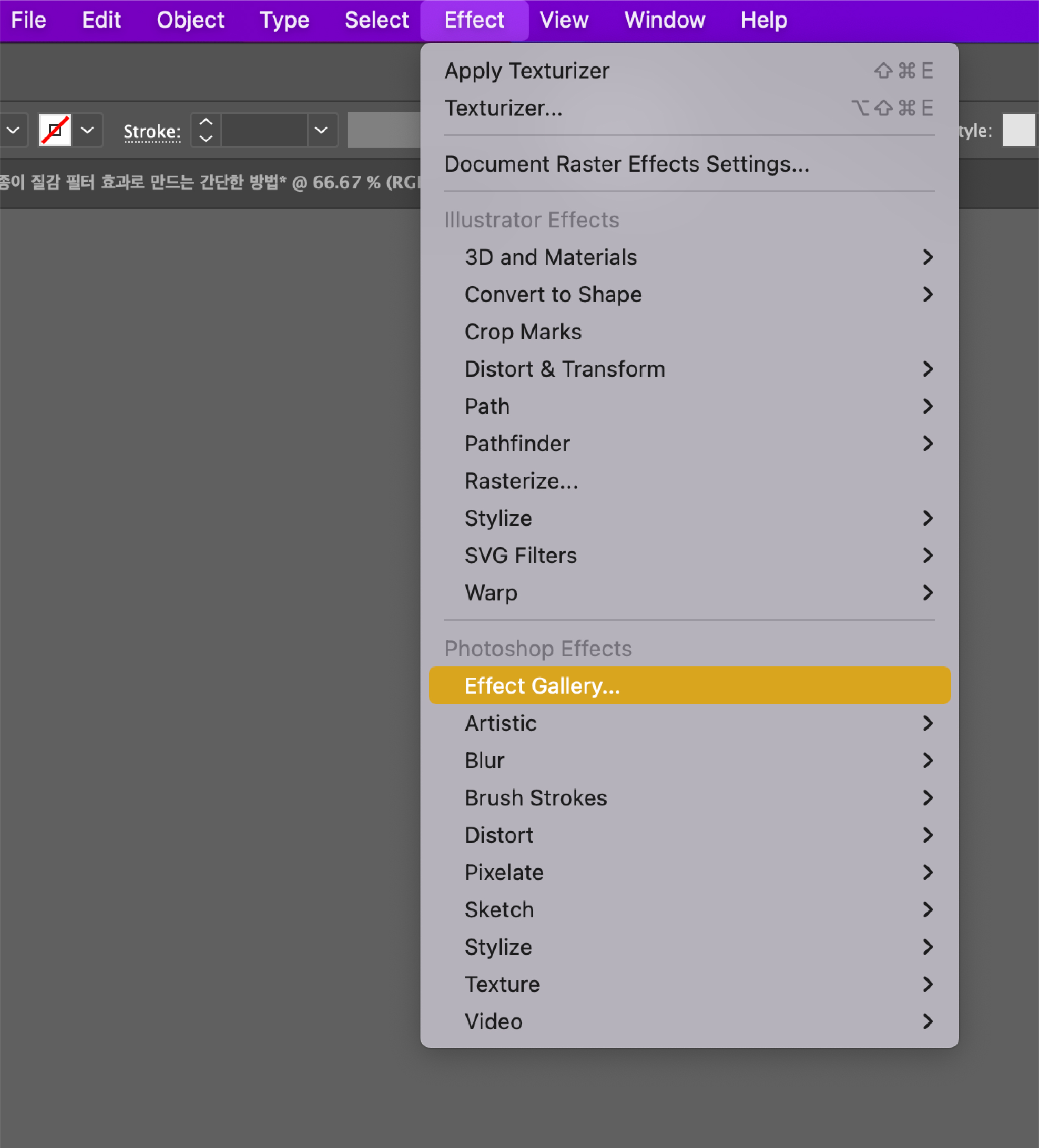This screenshot has width=1039, height=1148.
Task: Increase stroke weight with up arrow
Action: 206,122
